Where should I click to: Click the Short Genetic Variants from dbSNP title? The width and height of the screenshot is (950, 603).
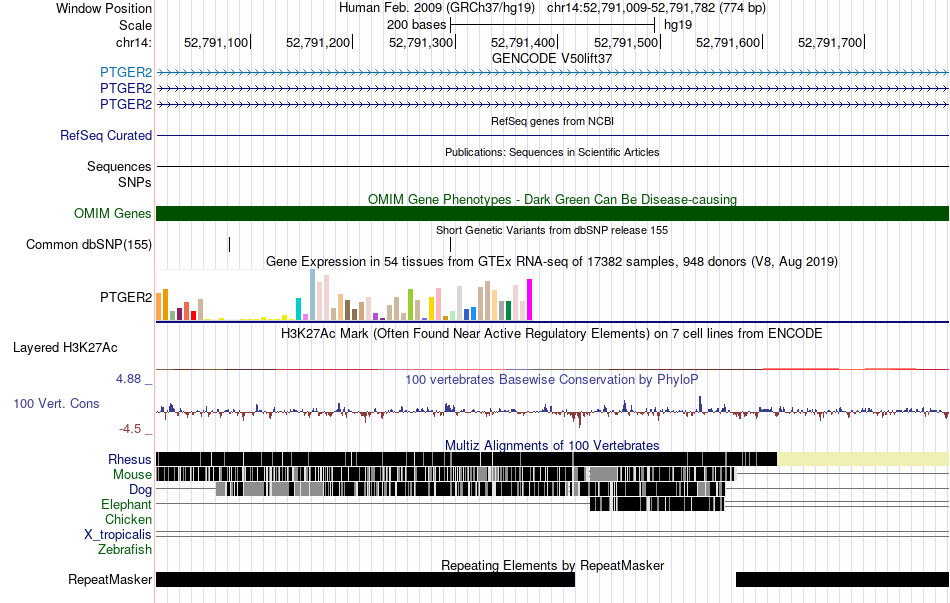pyautogui.click(x=552, y=230)
